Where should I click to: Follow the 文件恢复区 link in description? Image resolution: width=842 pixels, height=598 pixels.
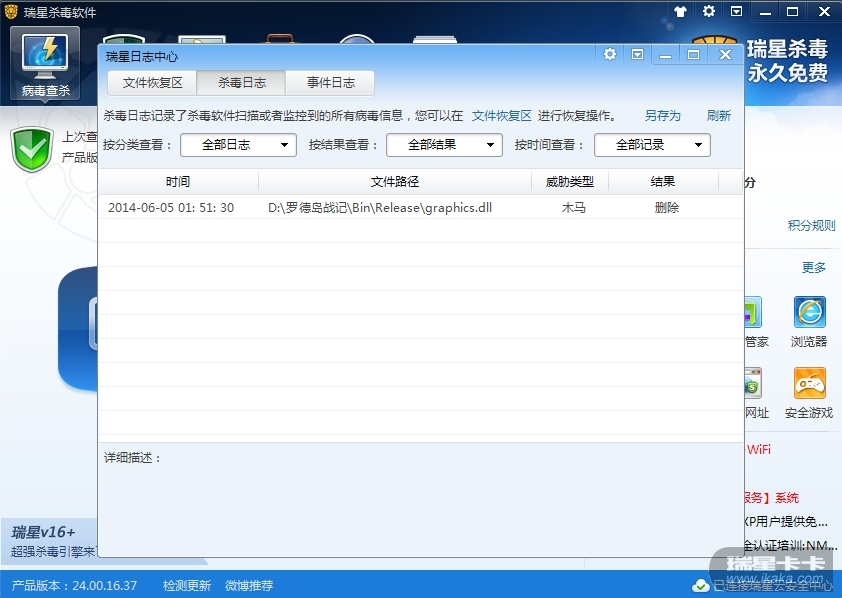click(x=502, y=115)
